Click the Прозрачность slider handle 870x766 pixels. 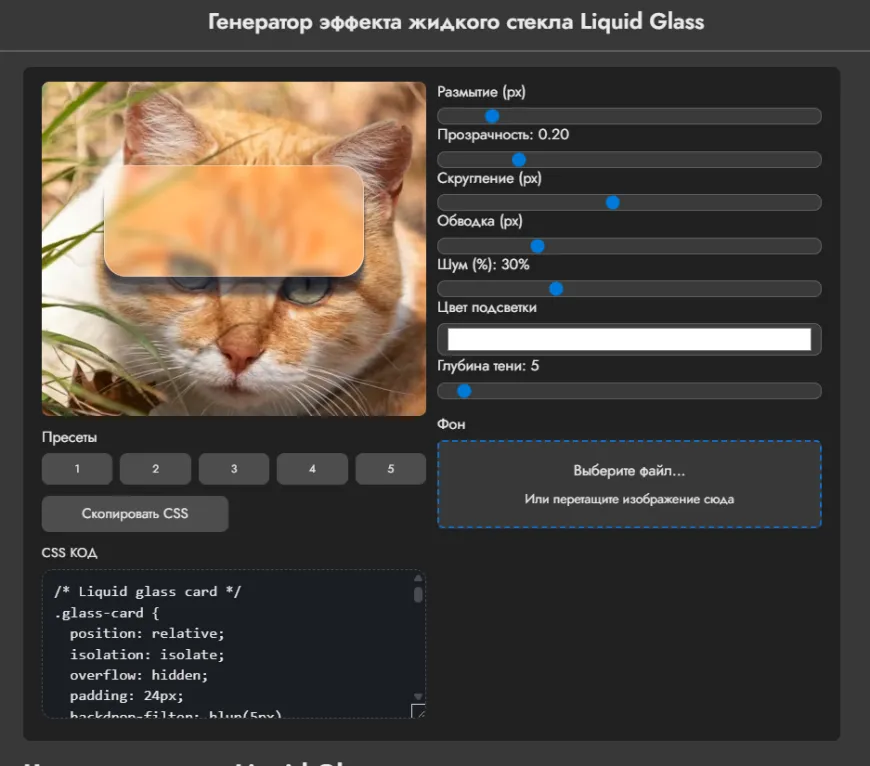(519, 160)
